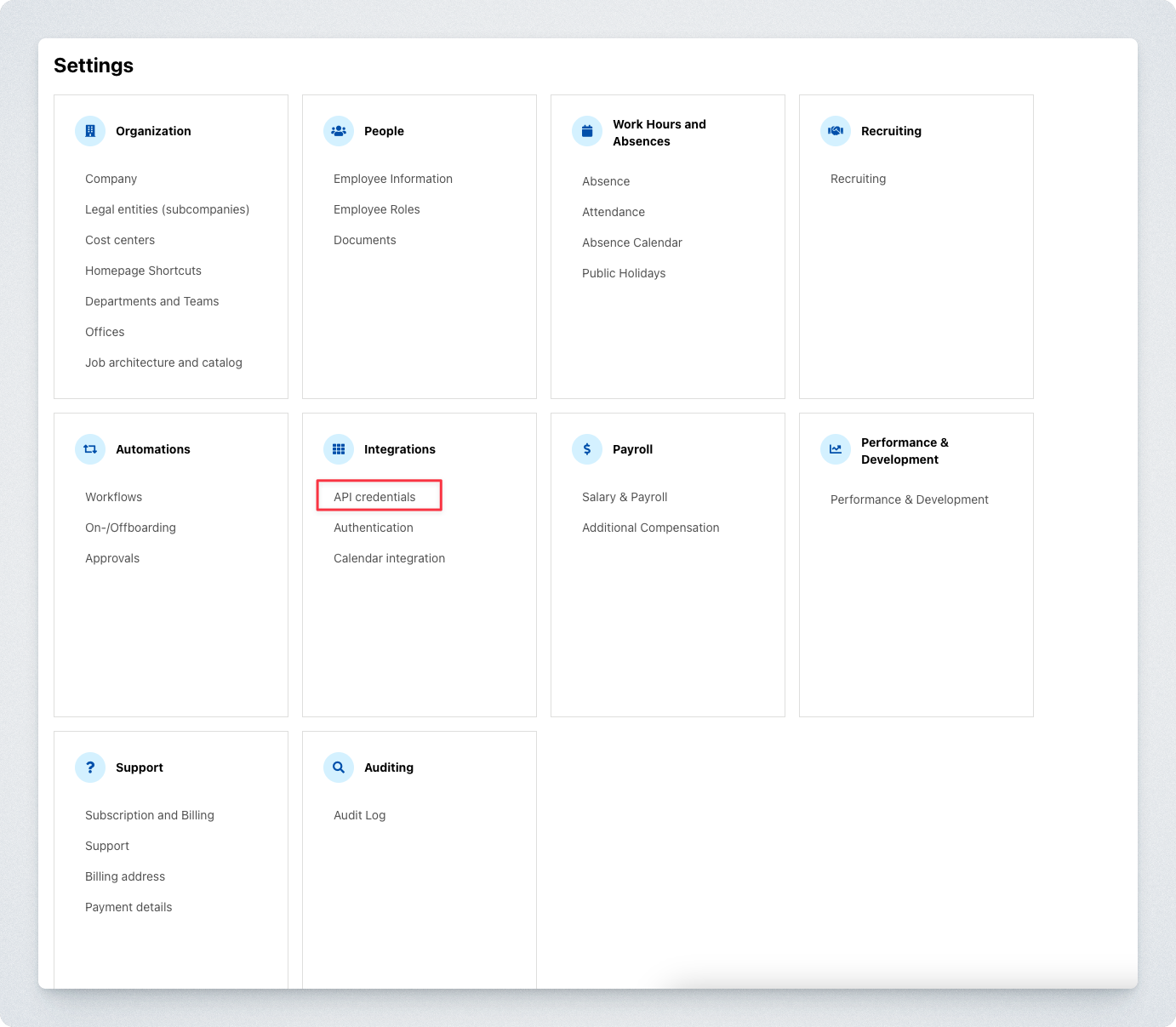This screenshot has height=1027, width=1176.
Task: Click the Work Hours calendar icon
Action: [x=587, y=131]
